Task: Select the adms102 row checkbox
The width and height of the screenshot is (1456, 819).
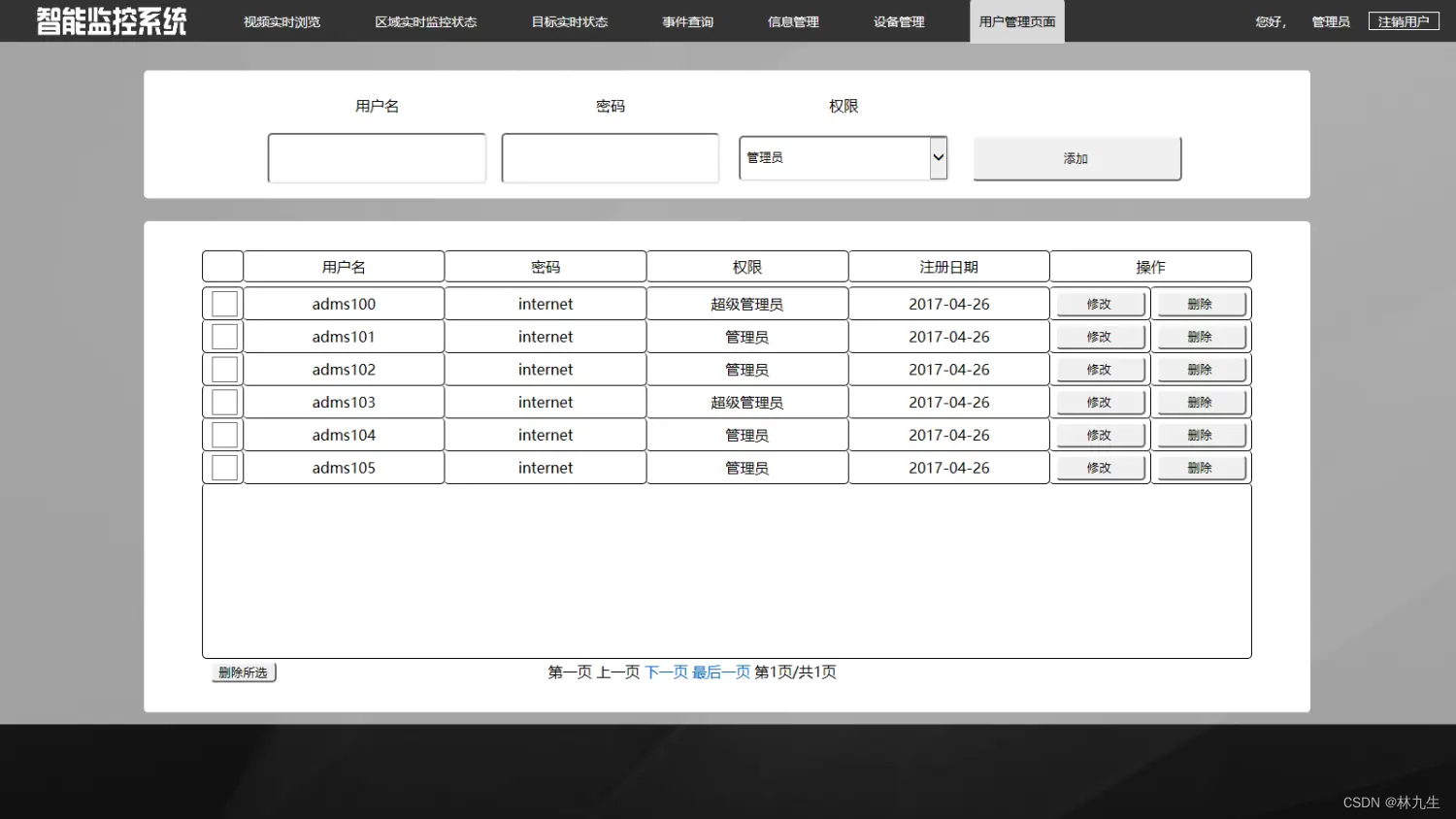Action: 224,370
